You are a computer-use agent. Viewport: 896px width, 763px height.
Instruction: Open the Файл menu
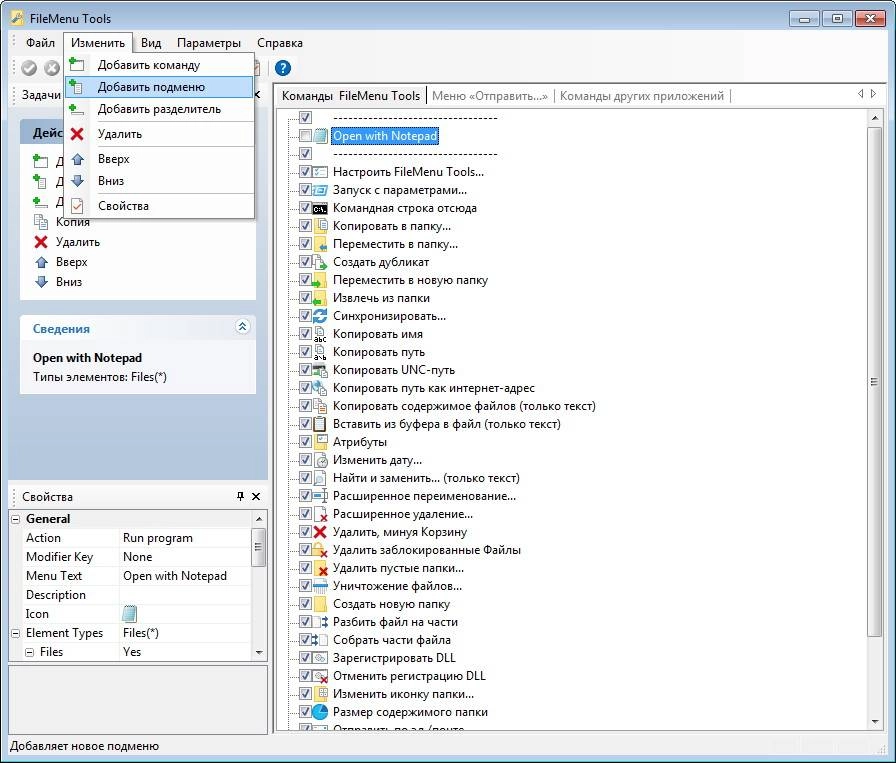click(40, 43)
